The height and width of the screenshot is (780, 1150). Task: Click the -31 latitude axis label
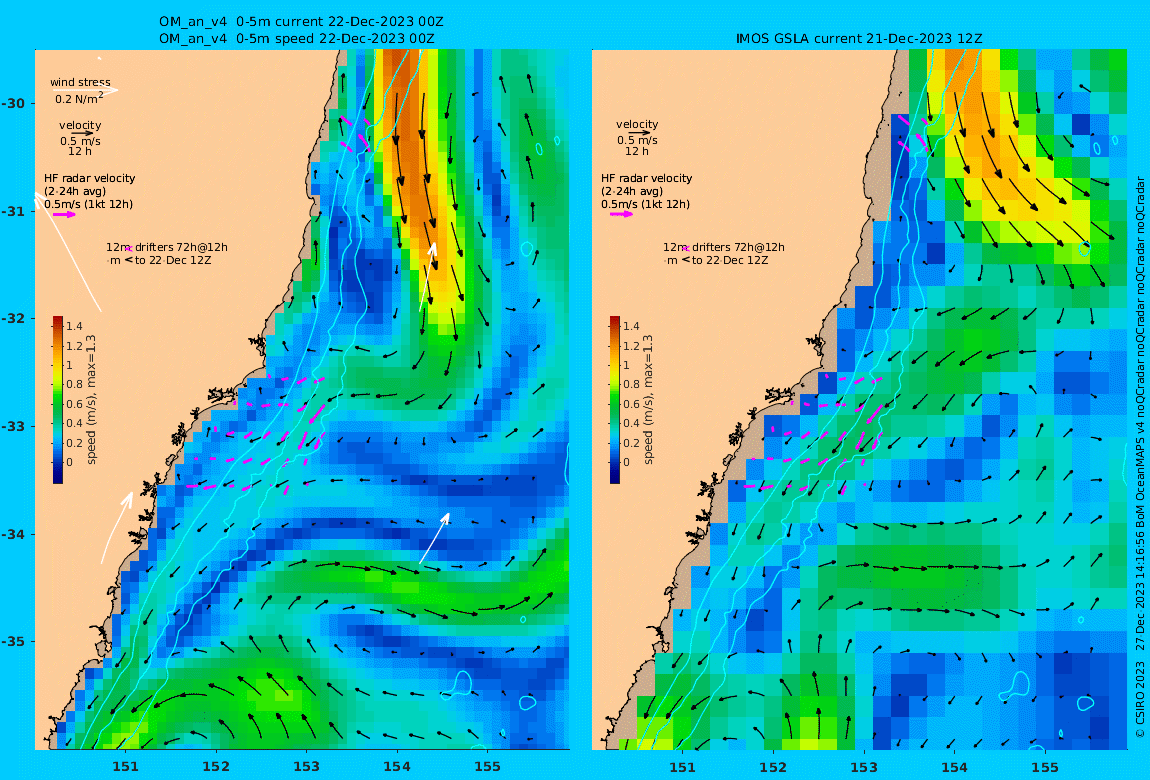click(12, 211)
